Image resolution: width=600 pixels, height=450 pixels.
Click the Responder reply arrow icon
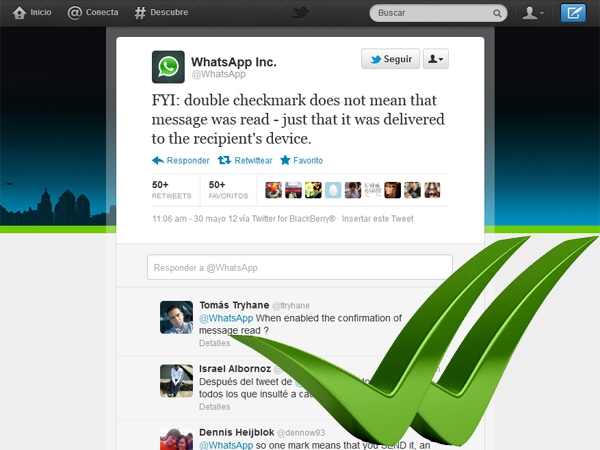[158, 160]
